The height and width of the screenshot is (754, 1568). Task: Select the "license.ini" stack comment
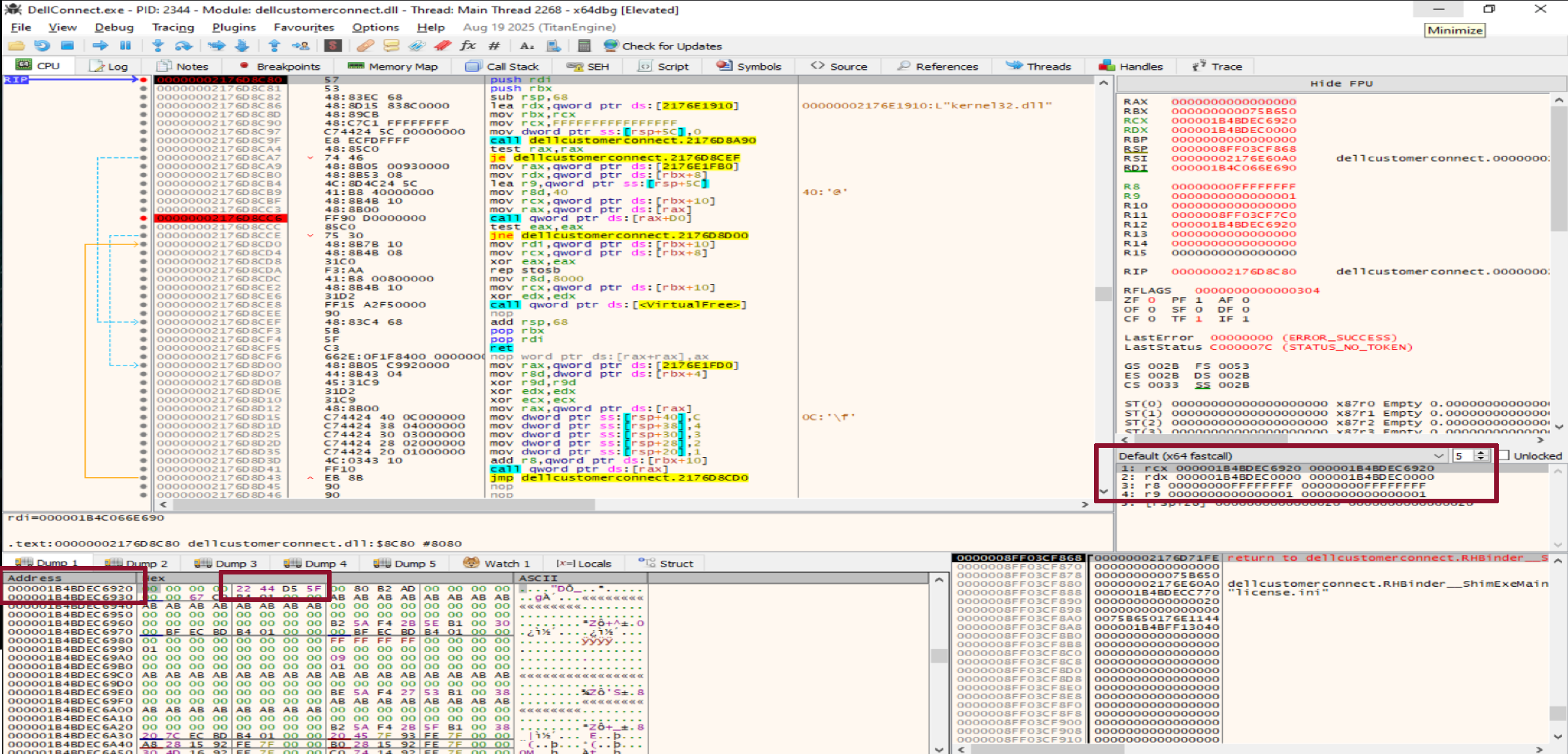1278,593
